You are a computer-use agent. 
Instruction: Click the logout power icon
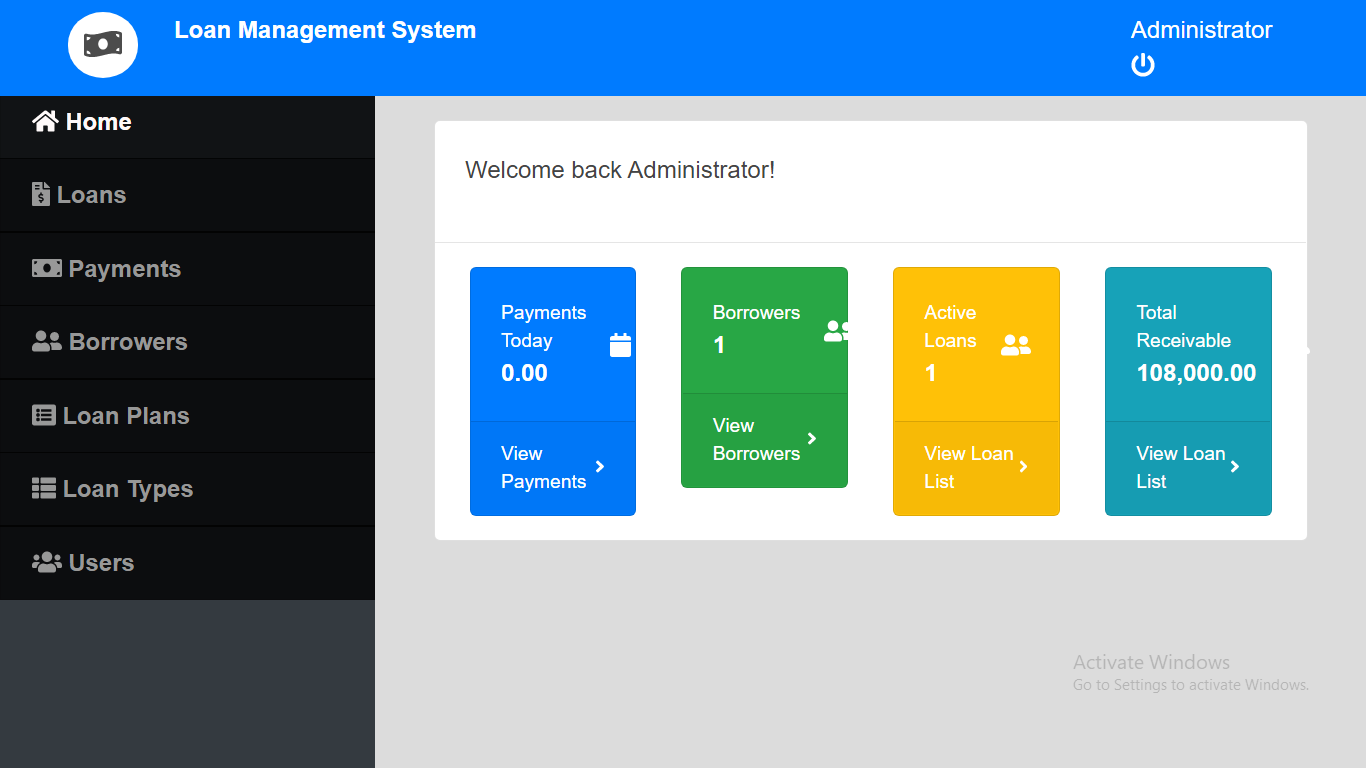click(x=1142, y=65)
